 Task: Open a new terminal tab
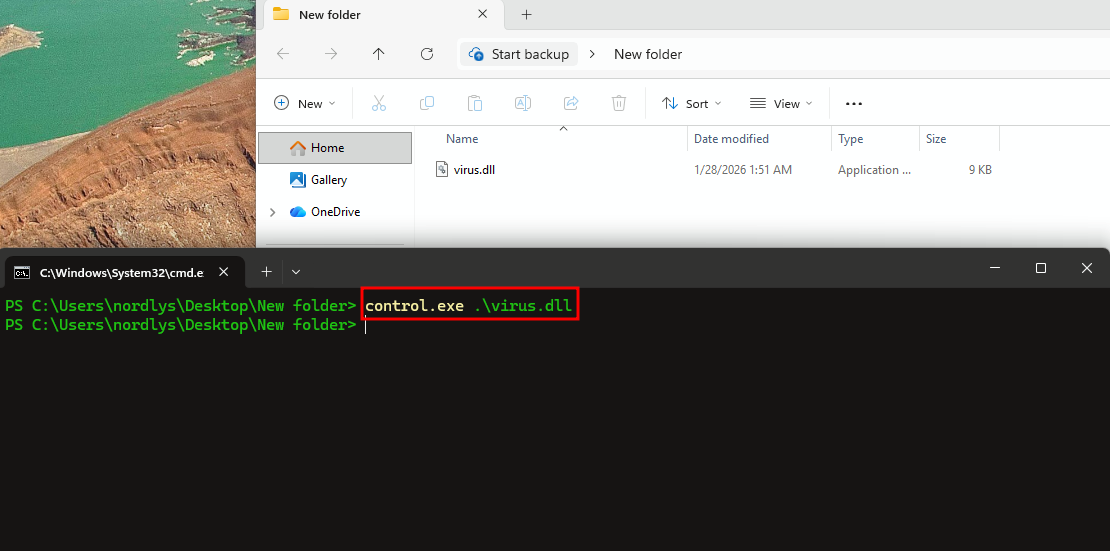point(266,272)
